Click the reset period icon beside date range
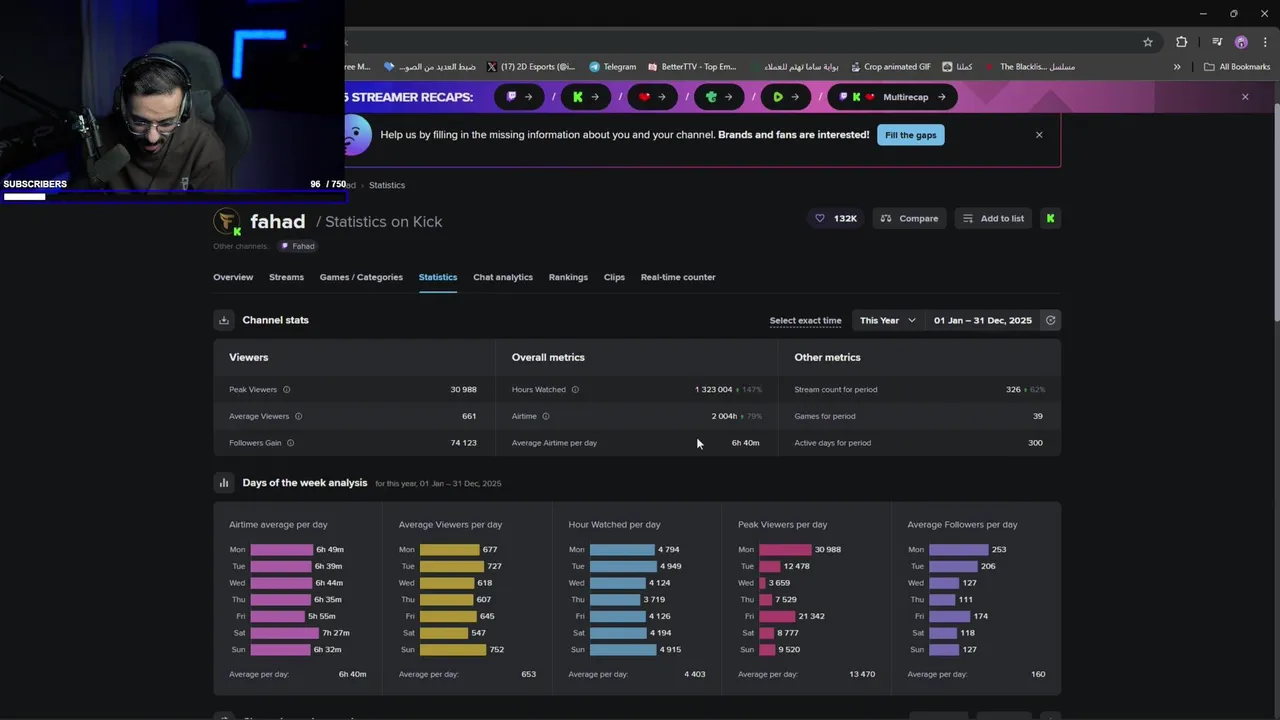Image resolution: width=1280 pixels, height=720 pixels. tap(1050, 320)
